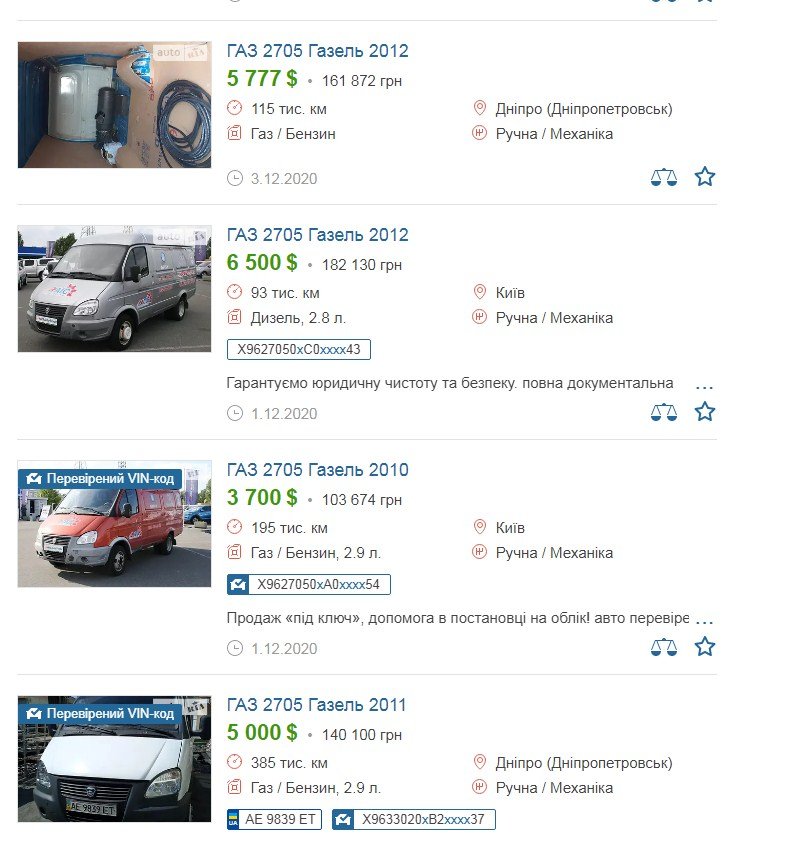Expand description starting with Продаж «під ключ»

click(x=704, y=621)
